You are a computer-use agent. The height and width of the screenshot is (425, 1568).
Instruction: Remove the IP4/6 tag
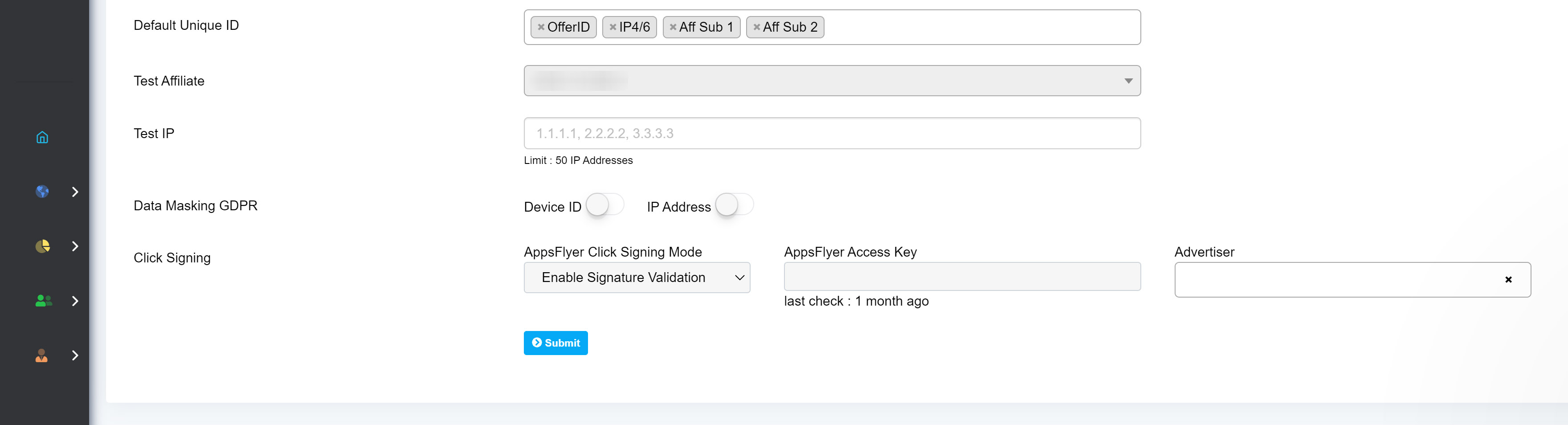(612, 28)
